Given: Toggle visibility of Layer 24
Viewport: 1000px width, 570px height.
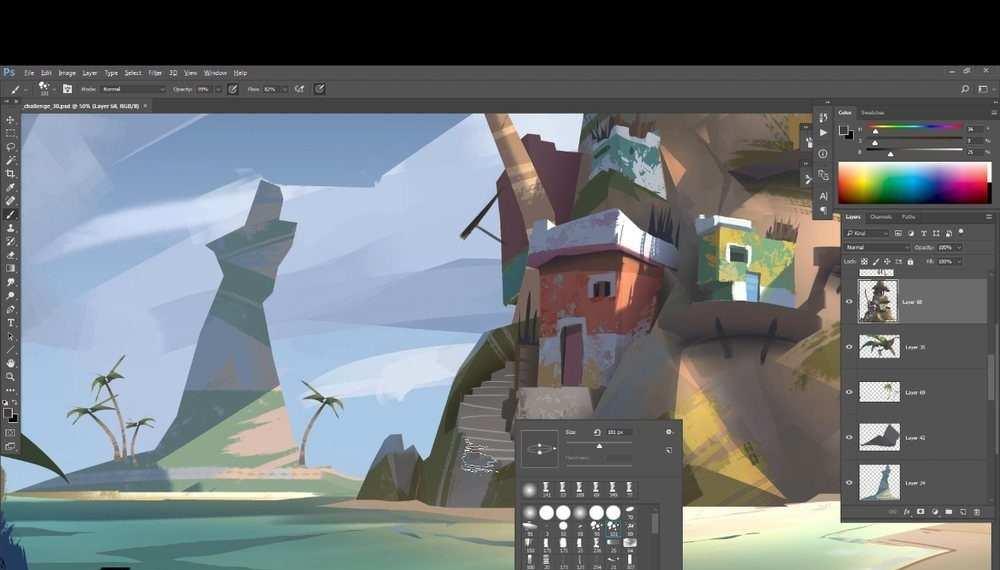Looking at the screenshot, I should coord(849,482).
